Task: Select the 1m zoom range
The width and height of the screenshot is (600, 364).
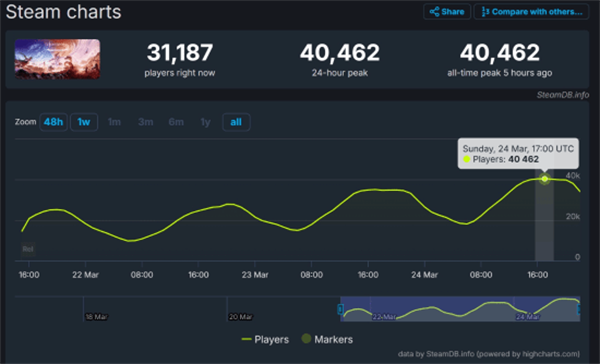Action: point(114,122)
